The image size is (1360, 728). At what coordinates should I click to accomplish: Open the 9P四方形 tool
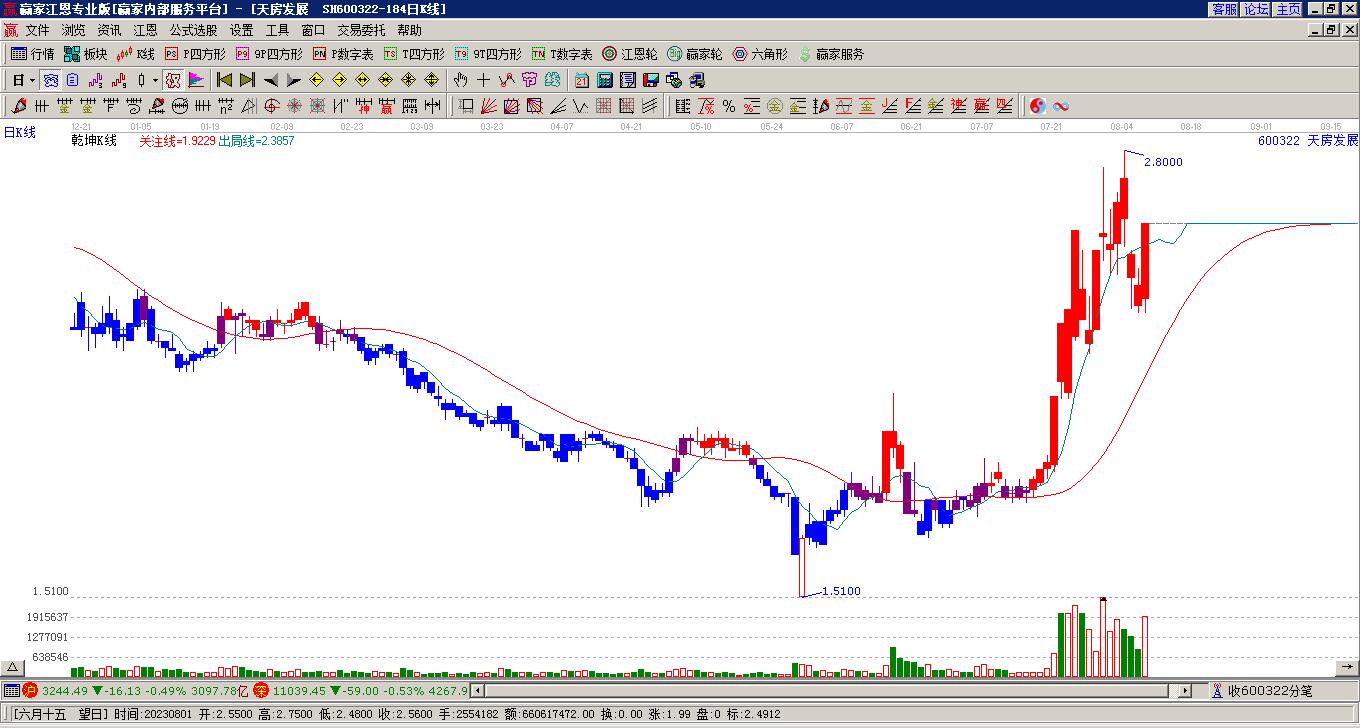pos(269,54)
